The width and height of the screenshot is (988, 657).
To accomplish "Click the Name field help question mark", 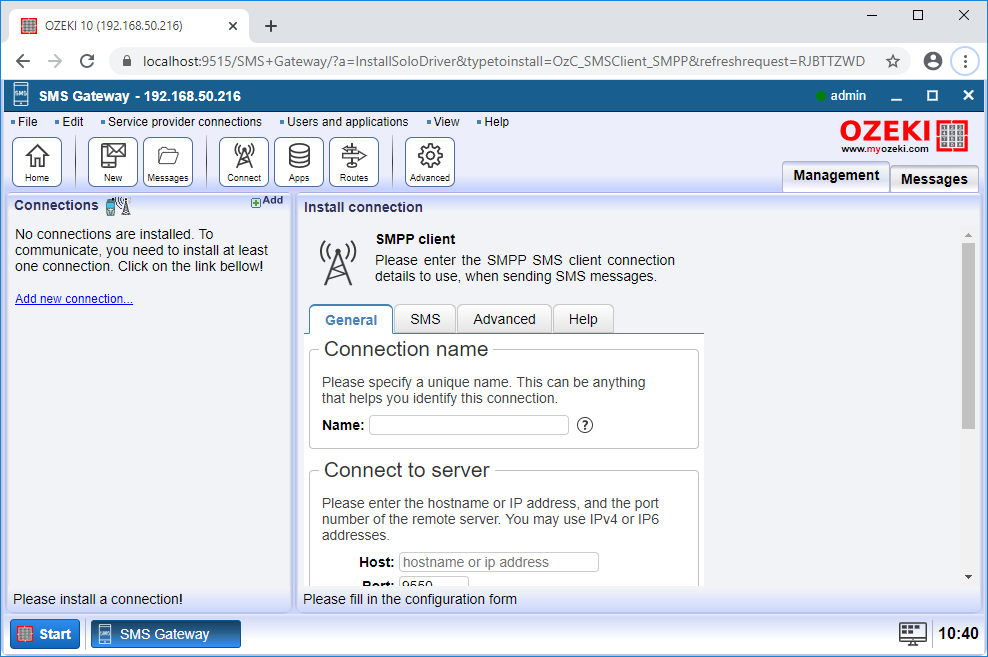I will [x=585, y=425].
